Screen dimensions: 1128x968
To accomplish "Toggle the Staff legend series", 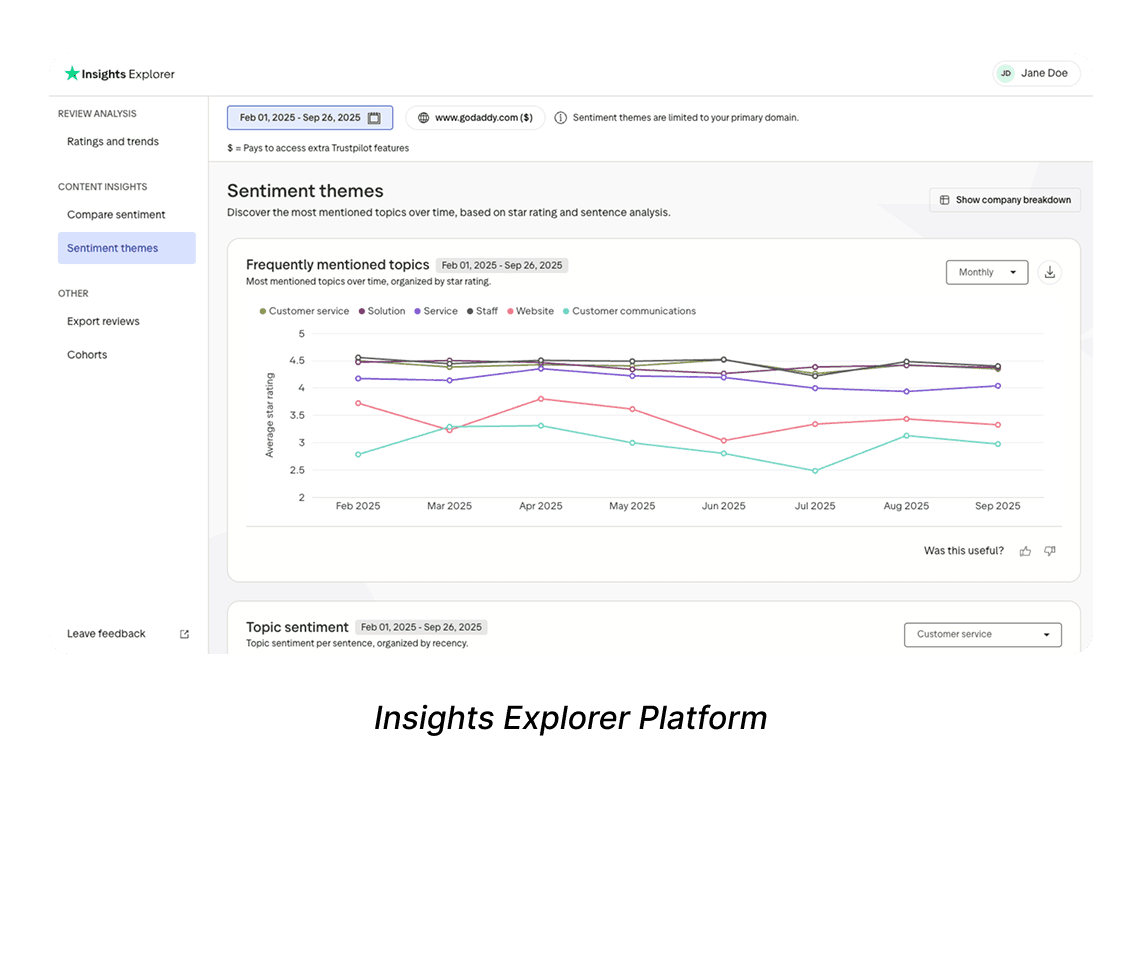I will (482, 311).
